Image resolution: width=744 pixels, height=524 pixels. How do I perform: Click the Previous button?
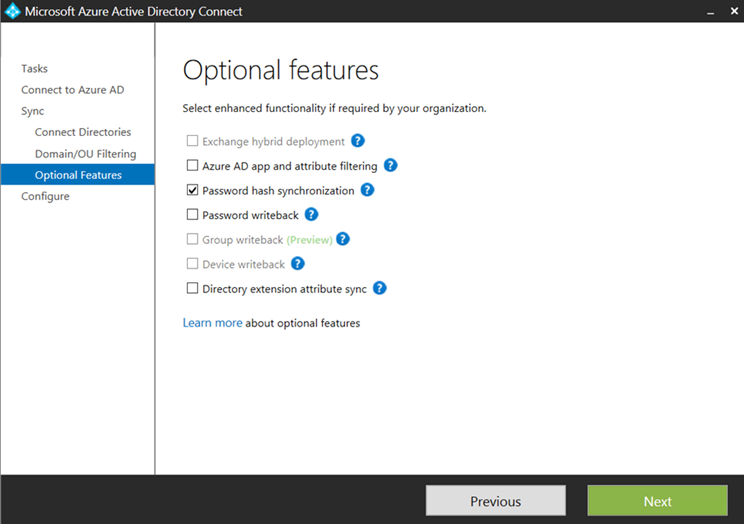pos(495,501)
